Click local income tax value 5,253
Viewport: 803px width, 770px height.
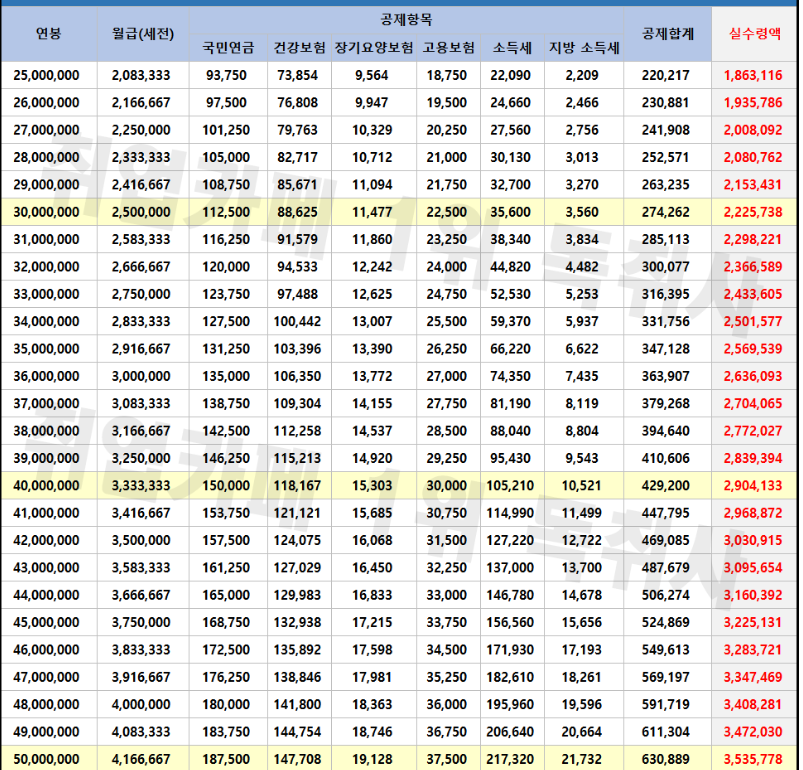582,294
